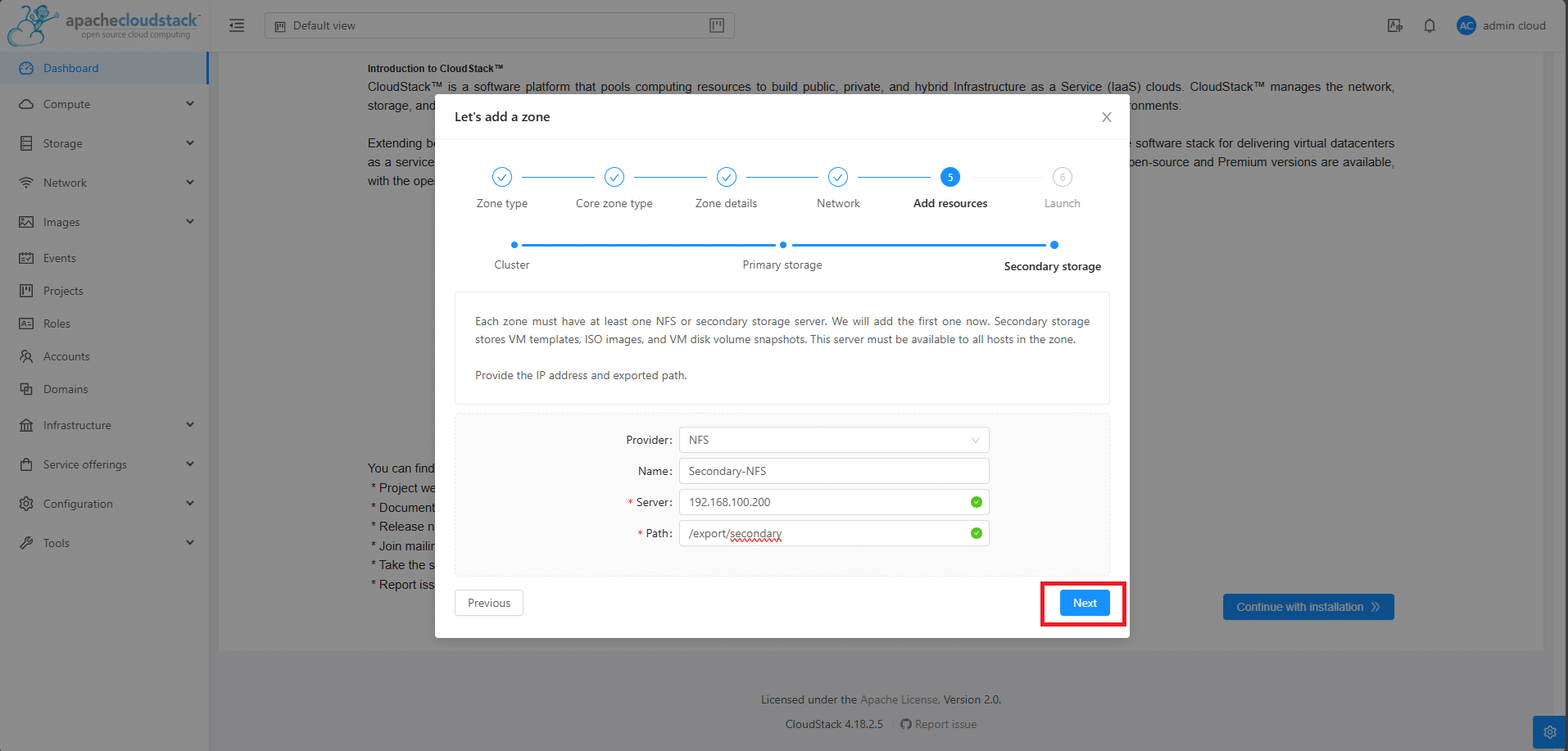Click the Storage icon in sidebar
Image resolution: width=1568 pixels, height=751 pixels.
point(26,143)
